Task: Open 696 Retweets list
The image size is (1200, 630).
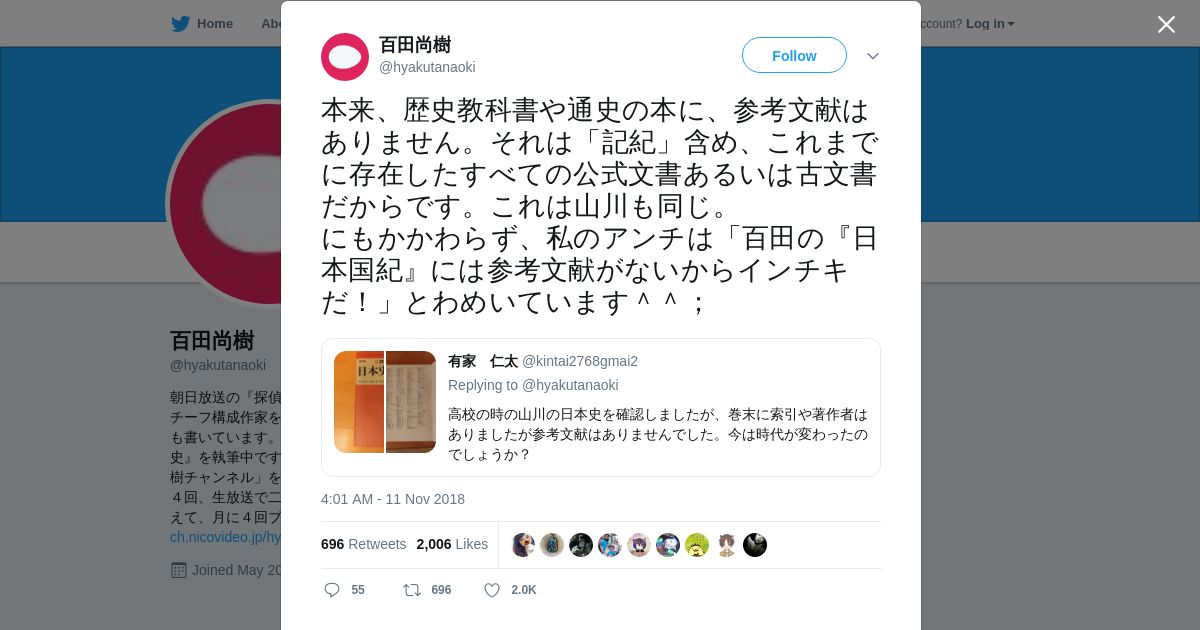Action: [363, 544]
